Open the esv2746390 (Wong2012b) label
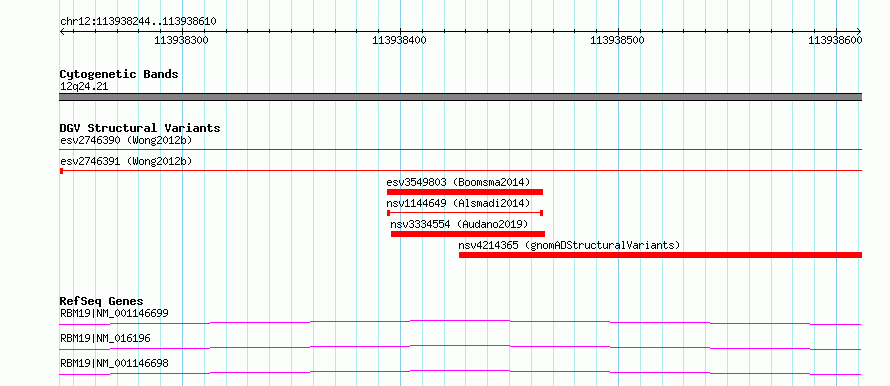Viewport: 890px width, 386px height. click(x=126, y=140)
